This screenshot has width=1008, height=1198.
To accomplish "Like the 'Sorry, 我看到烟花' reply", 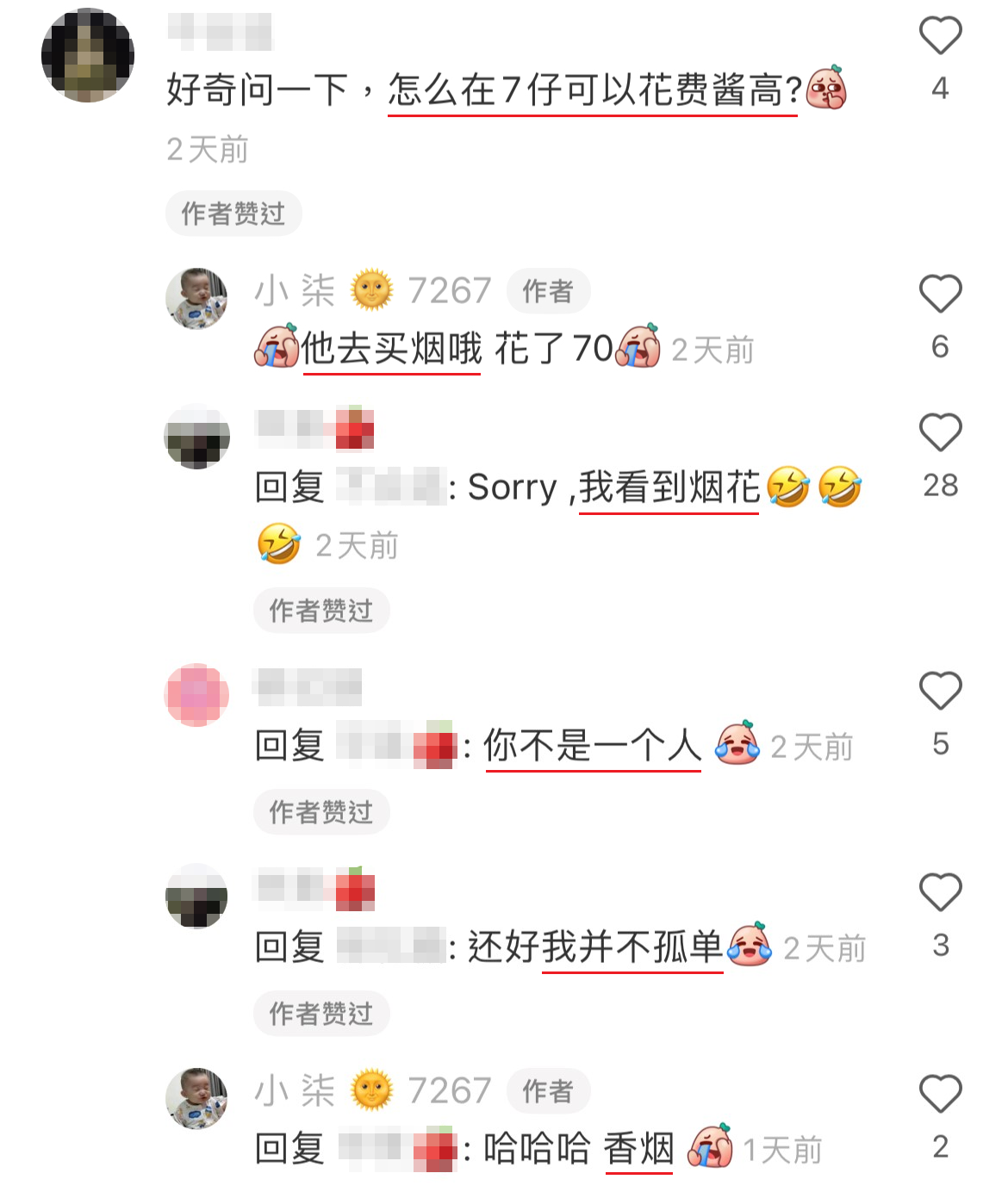I will (x=940, y=432).
